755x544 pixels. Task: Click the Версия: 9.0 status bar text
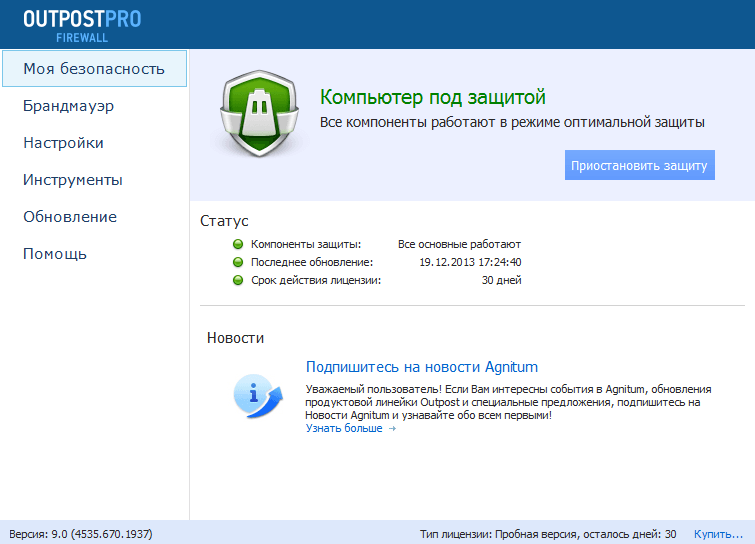pyautogui.click(x=81, y=534)
